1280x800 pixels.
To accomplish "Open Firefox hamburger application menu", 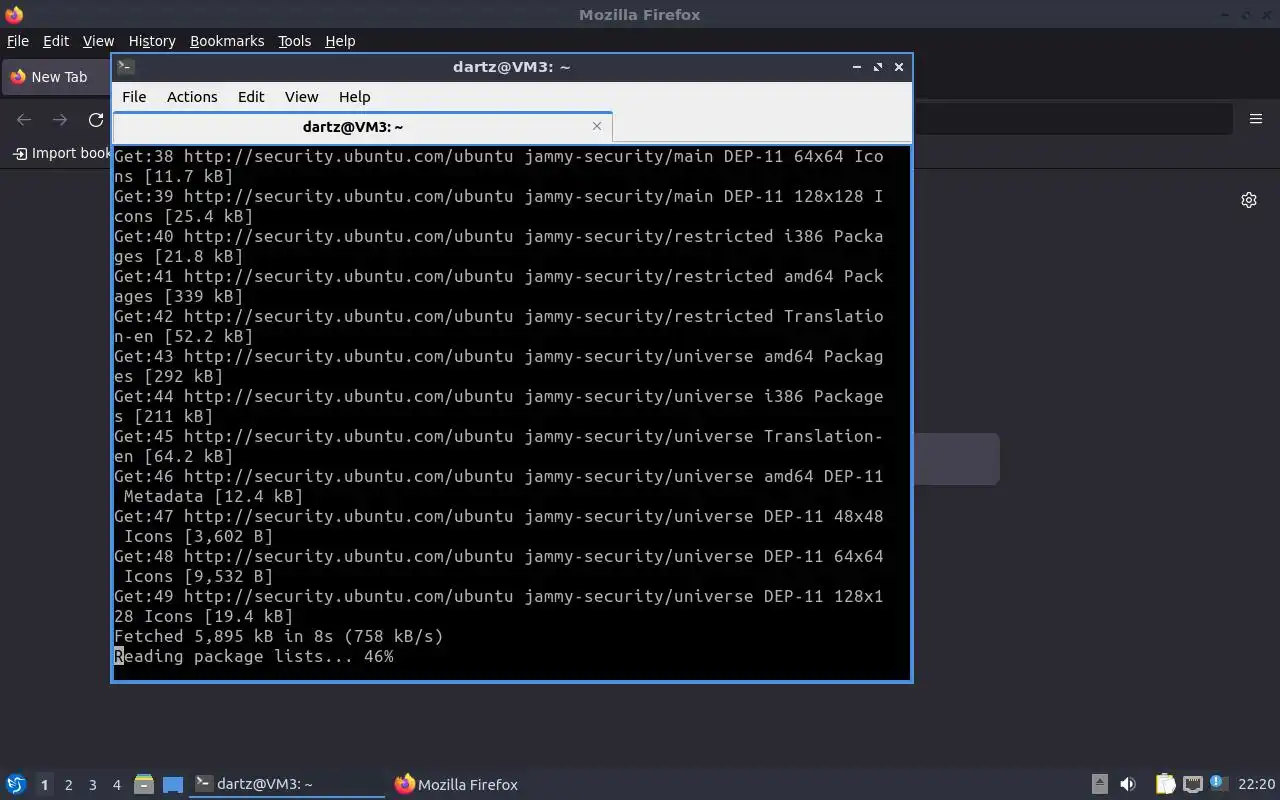I will [x=1256, y=119].
